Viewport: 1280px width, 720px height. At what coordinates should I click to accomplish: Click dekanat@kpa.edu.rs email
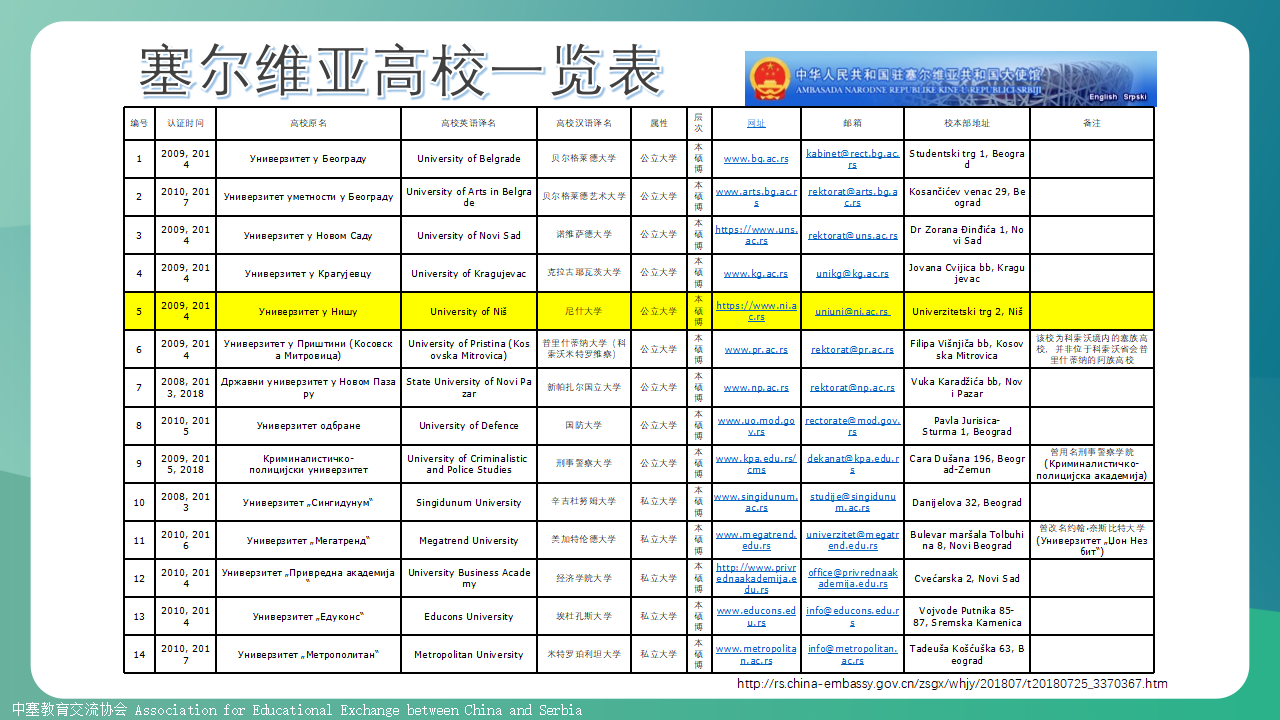point(852,464)
